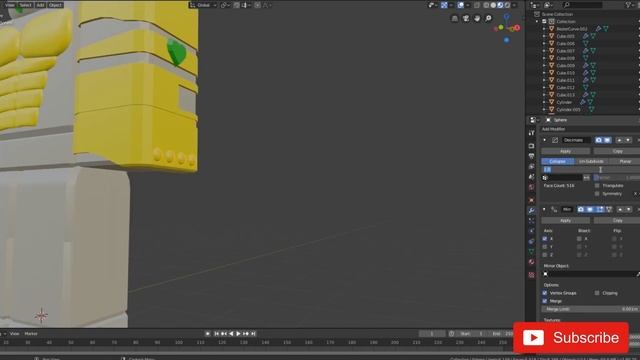Open the Material properties tab
The height and width of the screenshot is (360, 640).
pyautogui.click(x=531, y=262)
